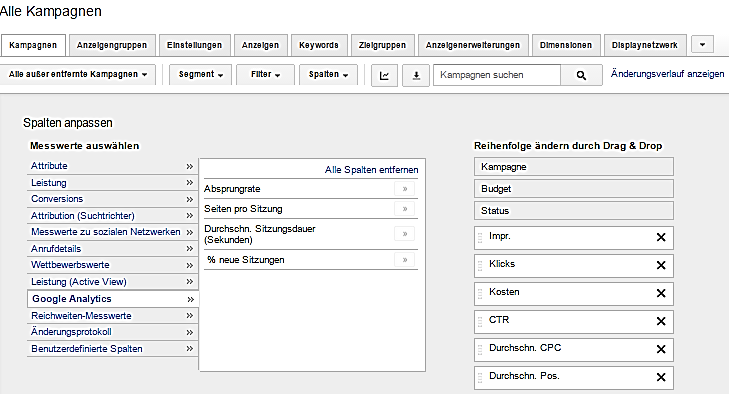Expand the Attribute metrics category

(113, 166)
